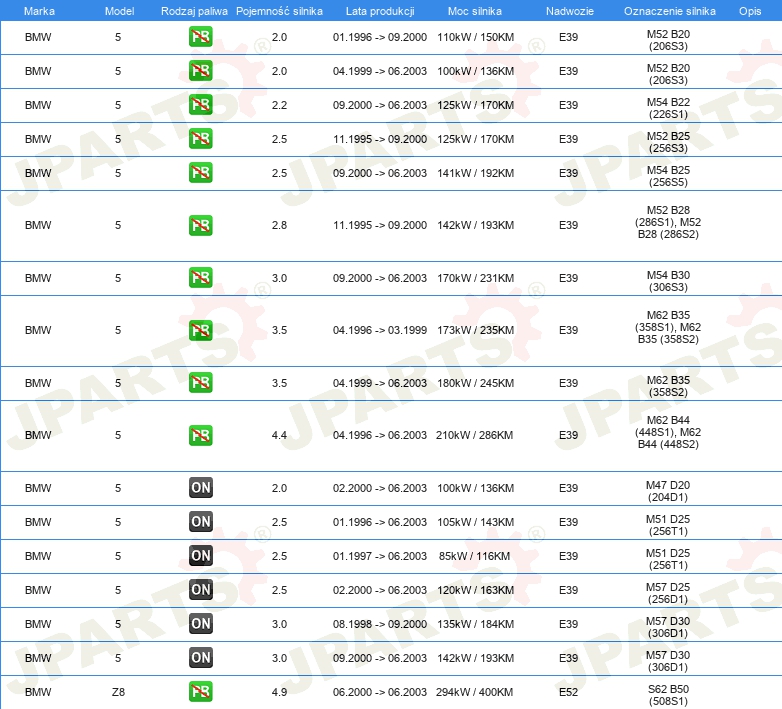Screen dimensions: 782x709
Task: Select the "Lata produkcji" column header
Action: tap(380, 10)
